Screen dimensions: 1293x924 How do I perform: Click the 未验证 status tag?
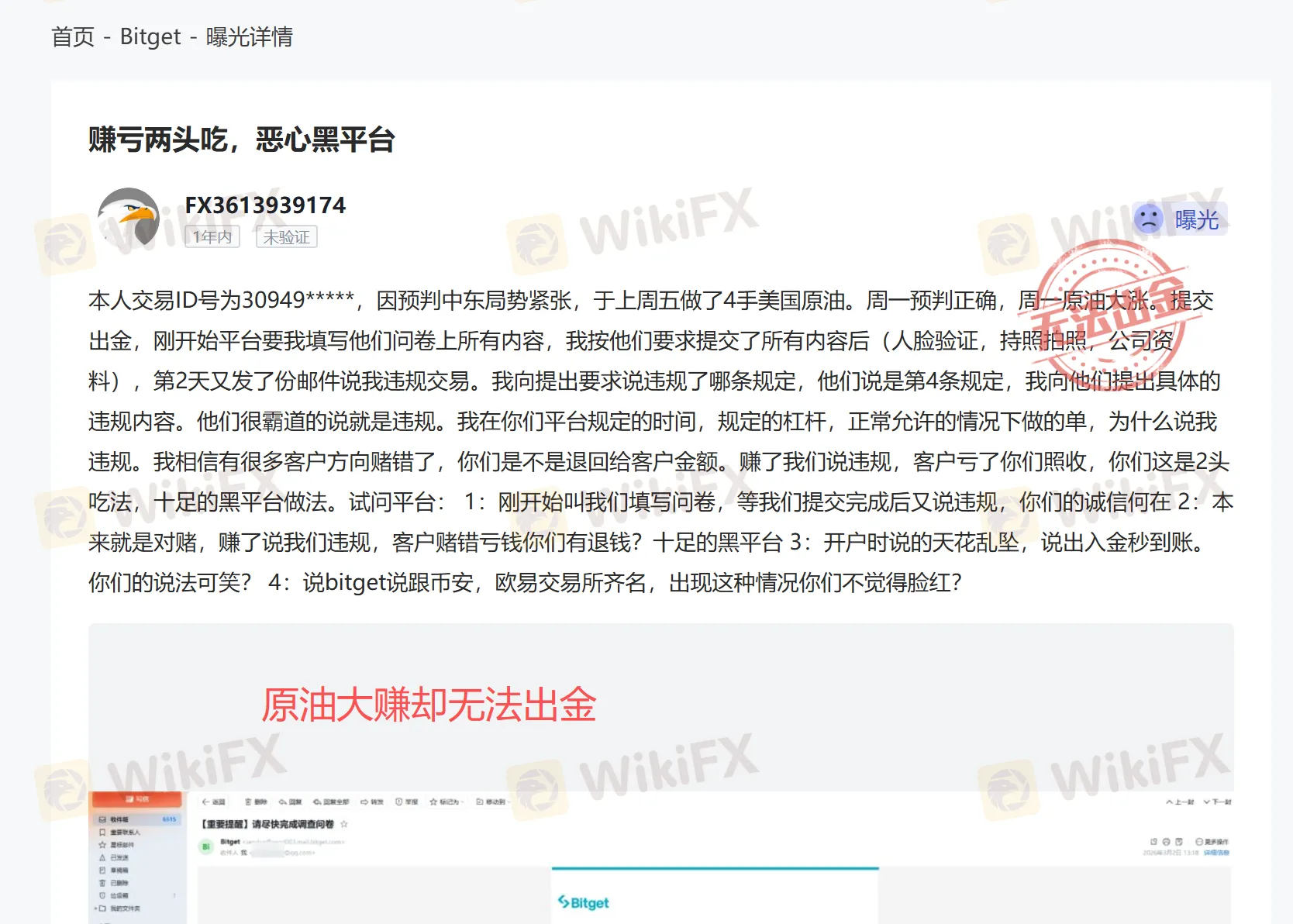(286, 237)
